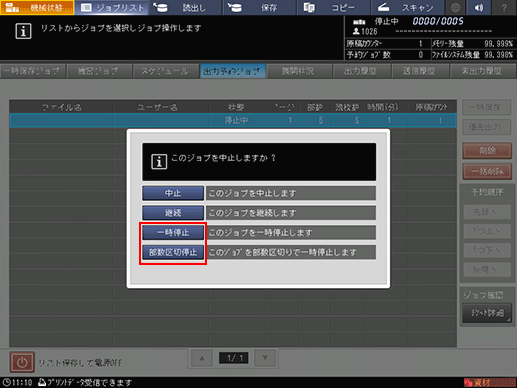Click the globe icon in top bar

[x=455, y=7]
